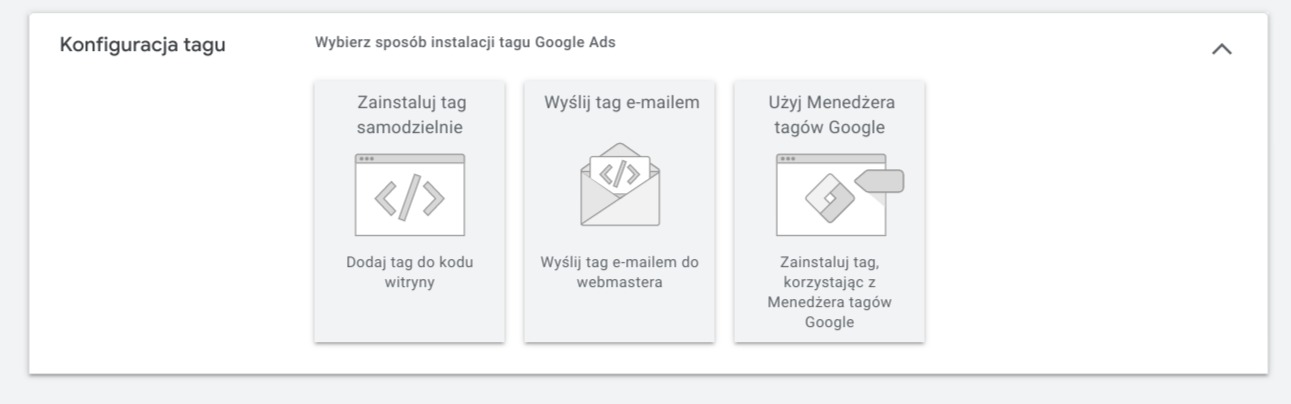Collapse the Konfiguracja tagu section chevron
Viewport: 1291px width, 404px height.
tap(1221, 48)
